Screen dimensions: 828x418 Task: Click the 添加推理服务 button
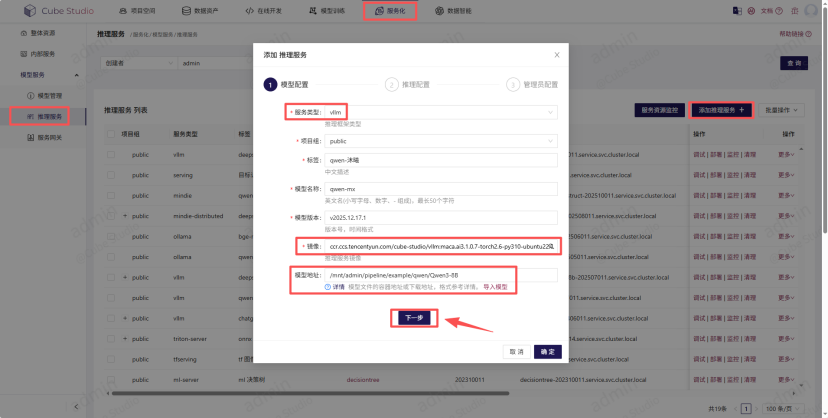click(x=721, y=110)
